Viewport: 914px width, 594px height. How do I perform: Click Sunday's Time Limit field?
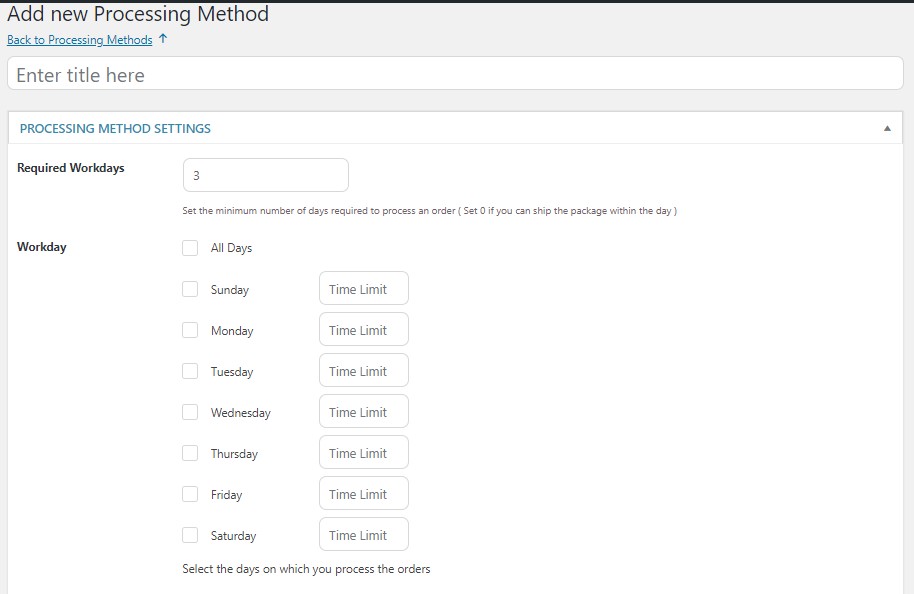coord(364,289)
